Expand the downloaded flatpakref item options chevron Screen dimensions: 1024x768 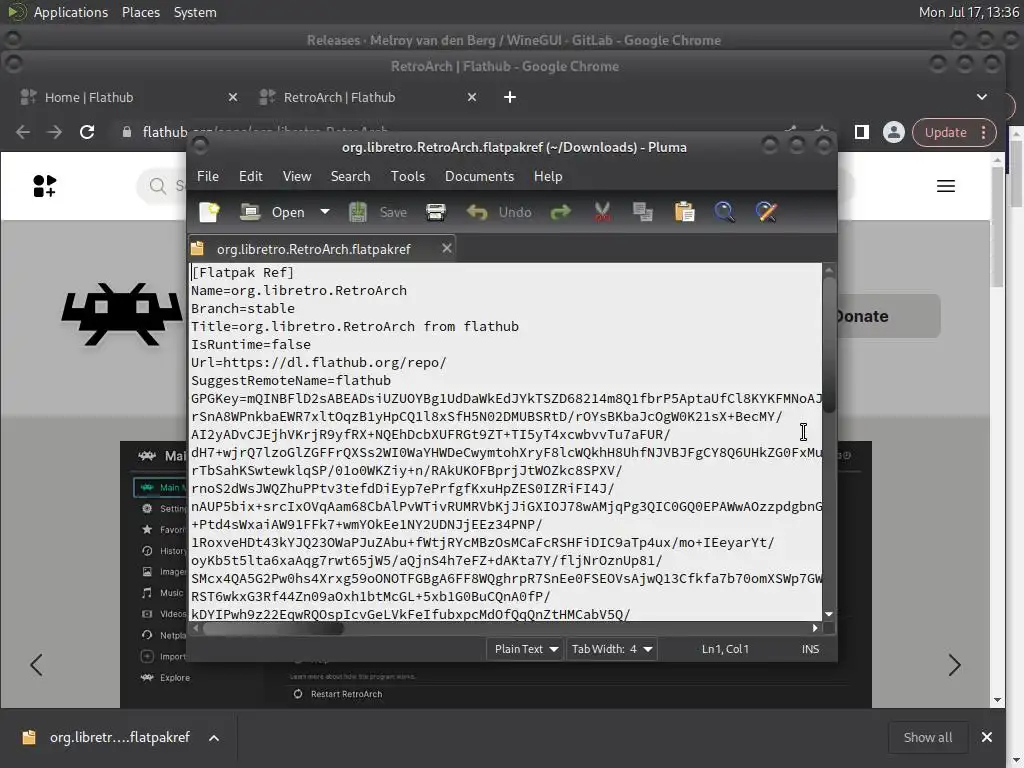(214, 738)
